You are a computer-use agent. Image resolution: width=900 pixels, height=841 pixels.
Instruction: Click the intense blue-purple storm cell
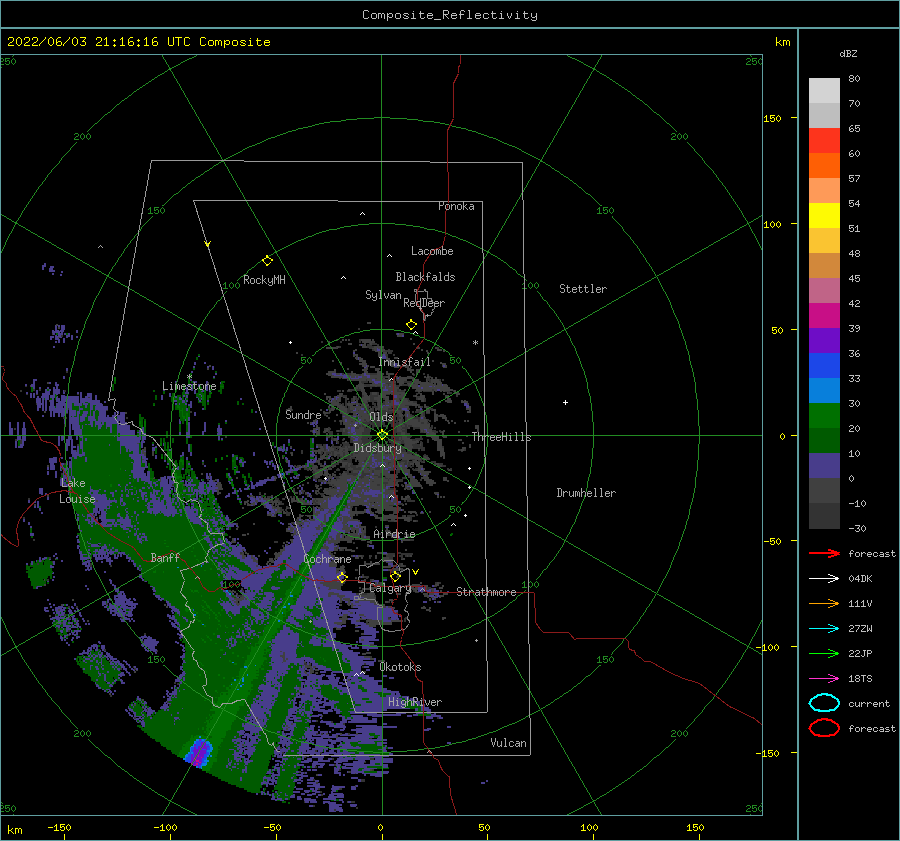pos(199,752)
